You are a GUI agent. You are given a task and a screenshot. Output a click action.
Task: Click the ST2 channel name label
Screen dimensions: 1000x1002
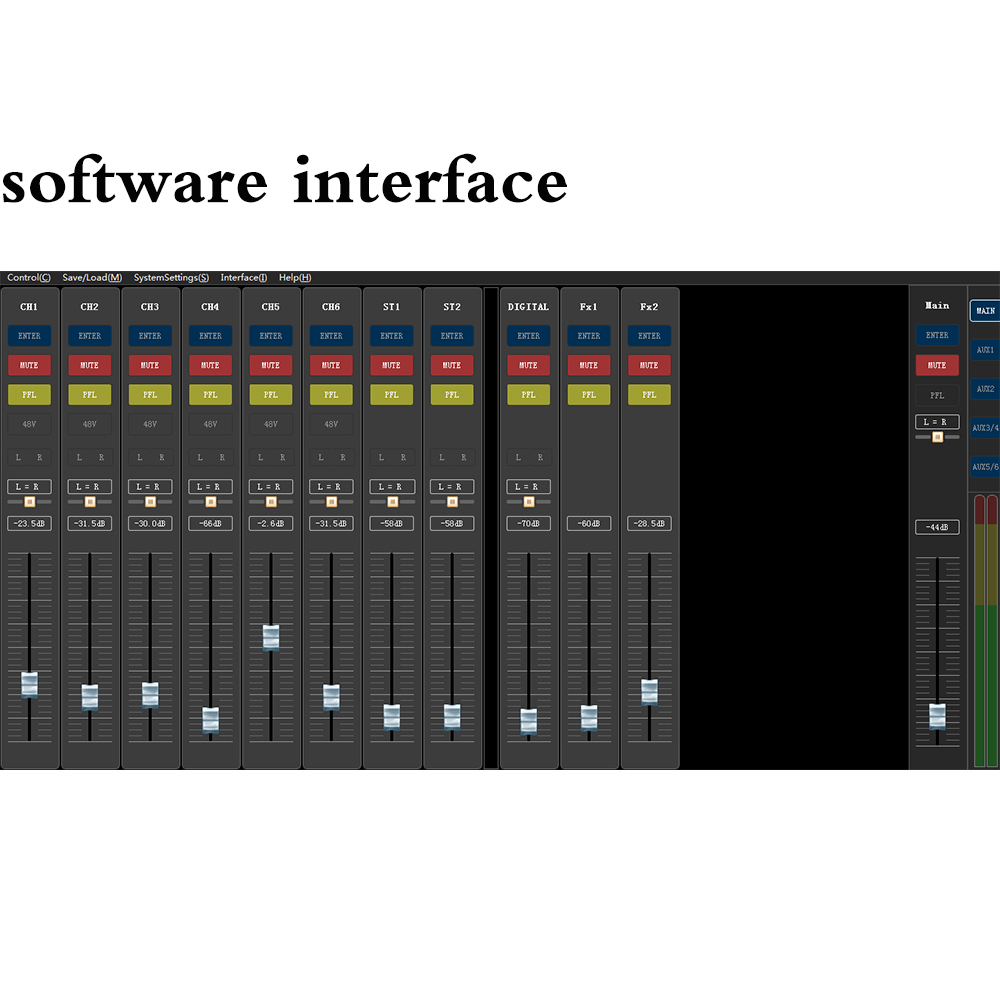click(x=452, y=307)
